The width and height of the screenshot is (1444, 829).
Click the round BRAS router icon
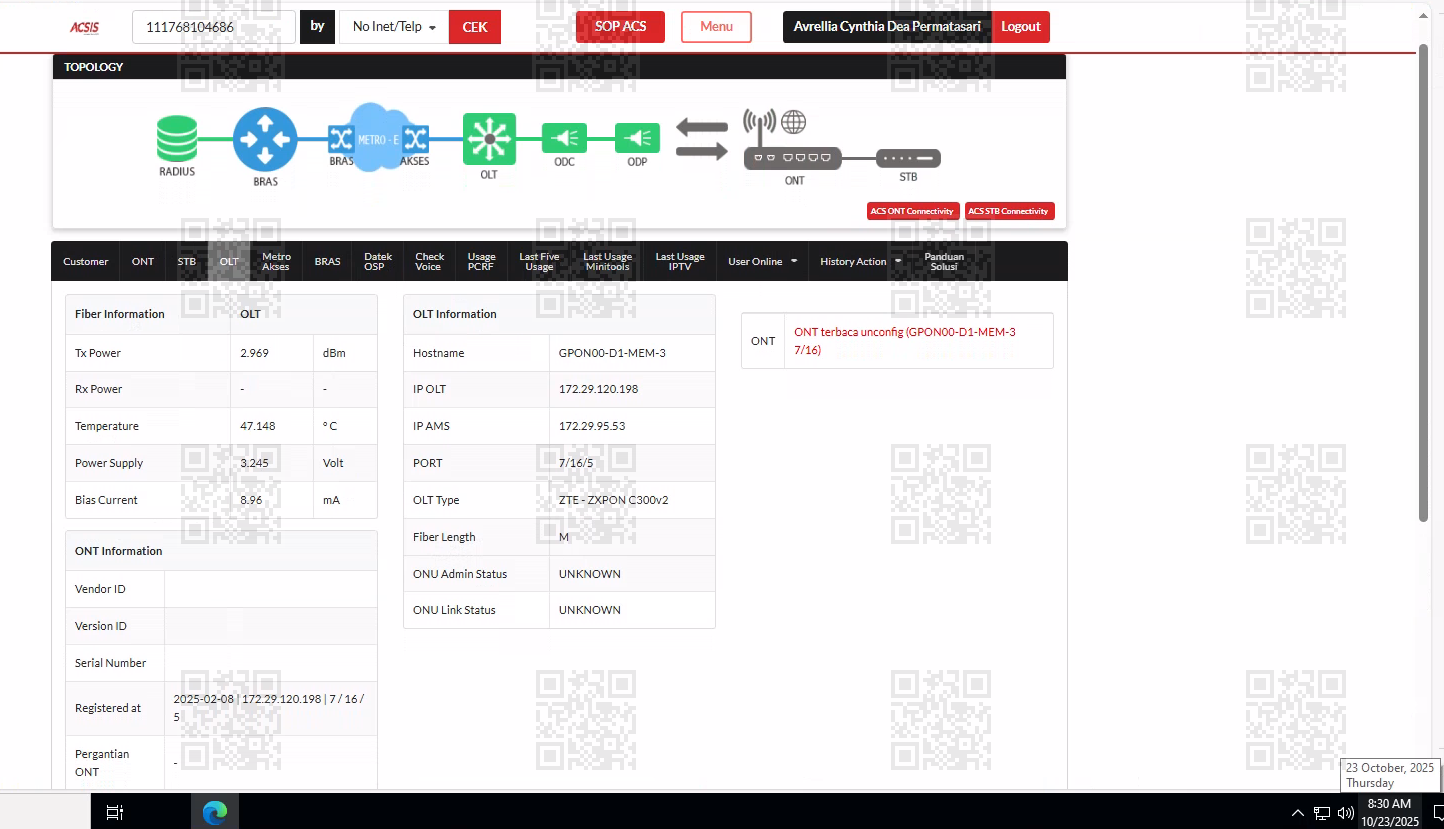pos(265,139)
